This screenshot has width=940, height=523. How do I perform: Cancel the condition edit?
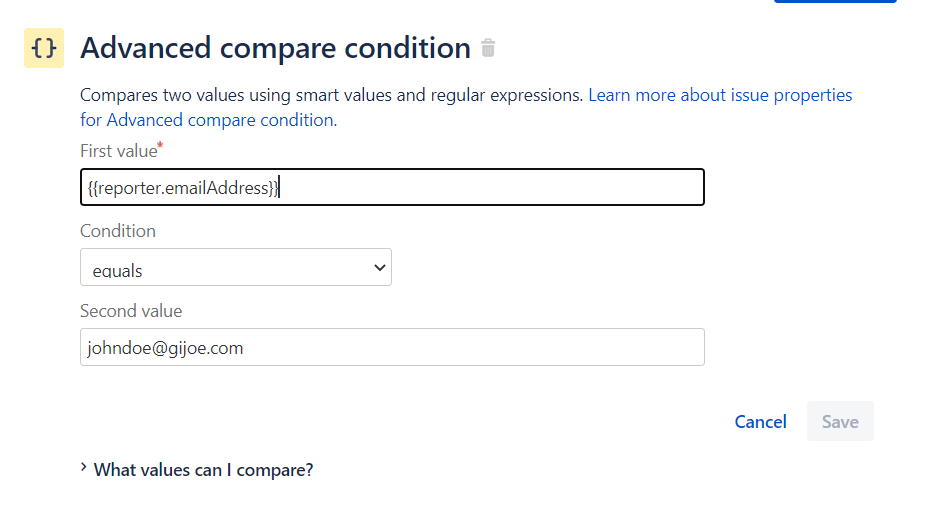click(760, 422)
